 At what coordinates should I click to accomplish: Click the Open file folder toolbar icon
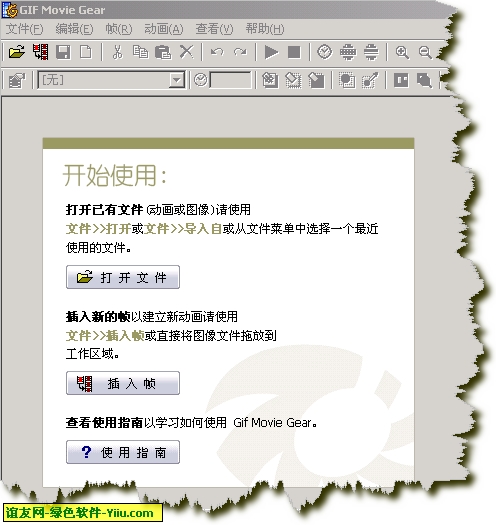point(16,52)
